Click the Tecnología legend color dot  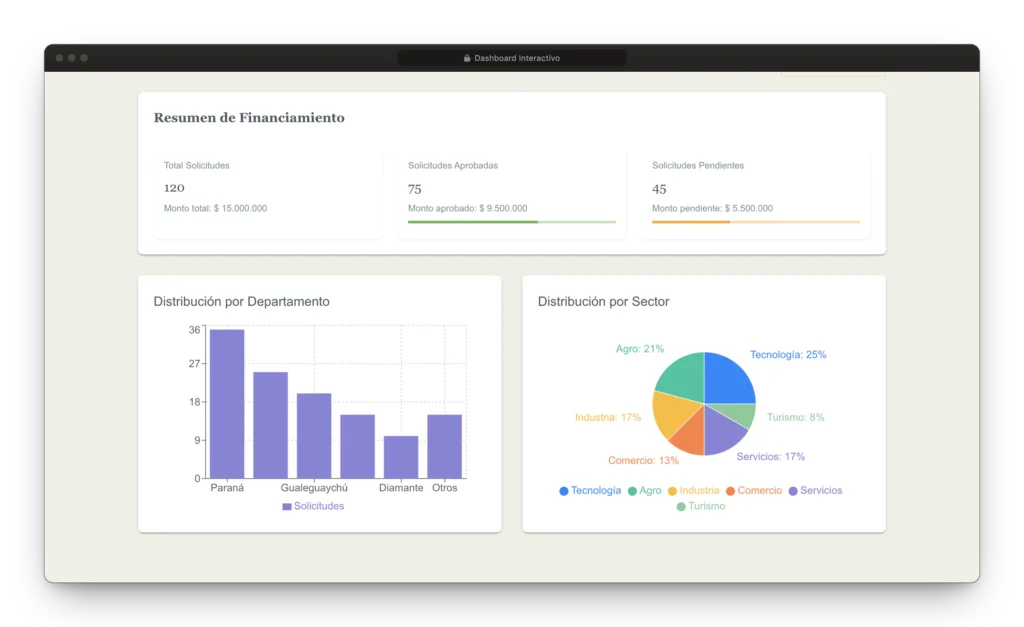pos(564,491)
